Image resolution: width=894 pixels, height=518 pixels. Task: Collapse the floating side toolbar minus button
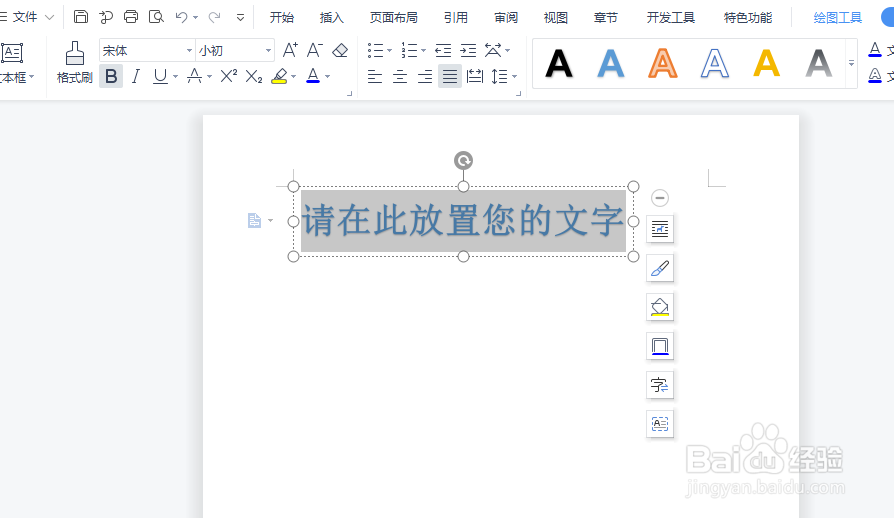coord(660,198)
